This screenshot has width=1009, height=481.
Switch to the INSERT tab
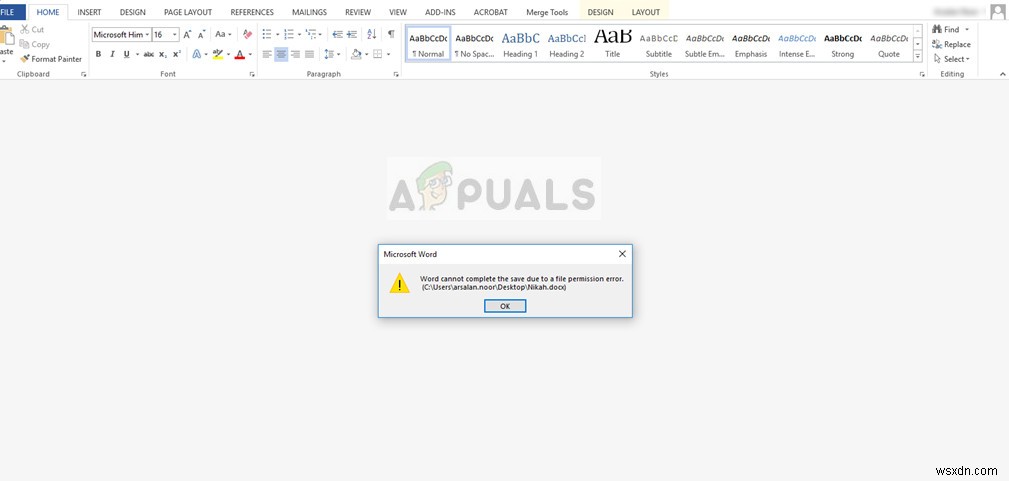[89, 12]
